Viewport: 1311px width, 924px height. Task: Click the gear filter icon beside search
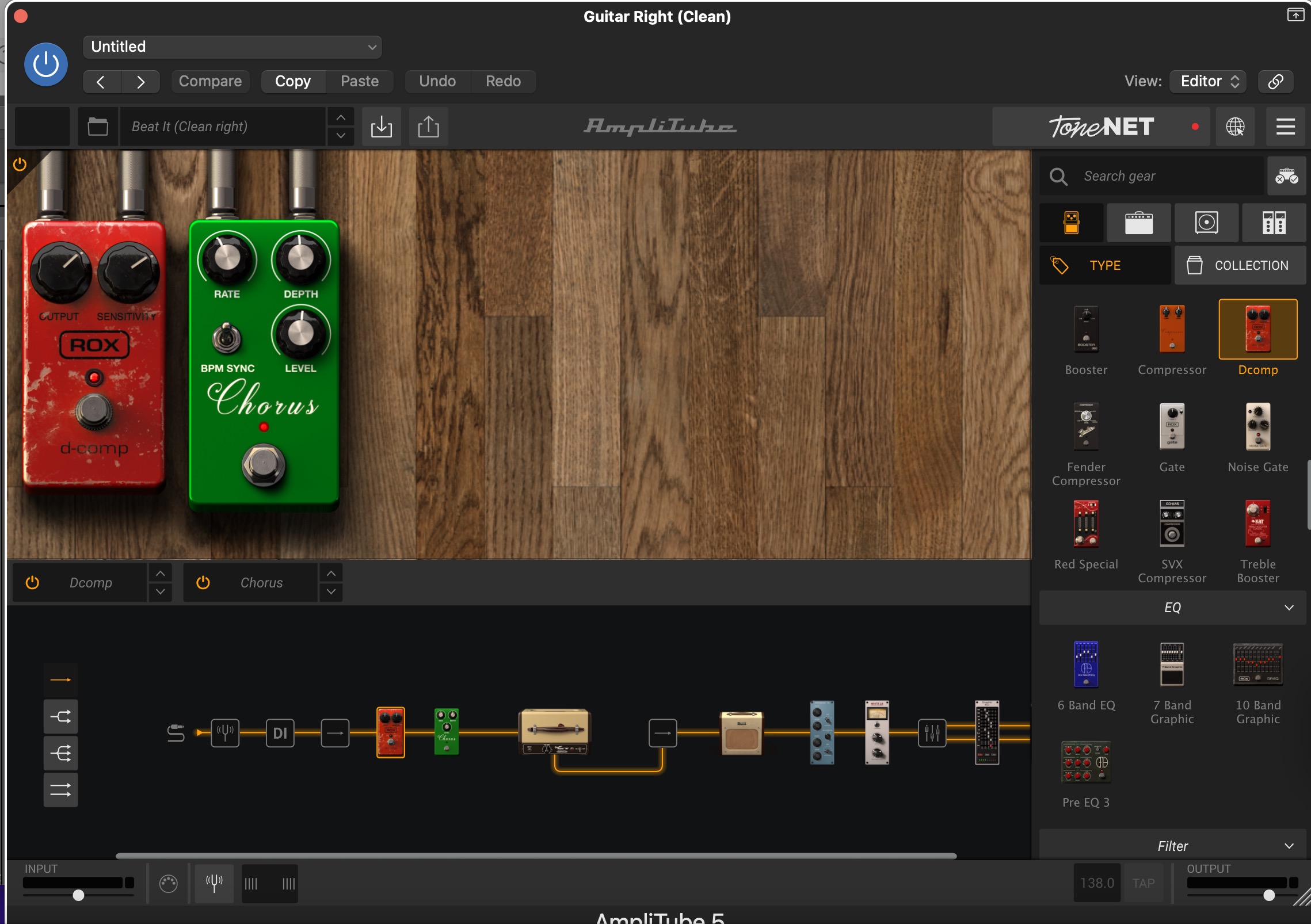point(1286,176)
